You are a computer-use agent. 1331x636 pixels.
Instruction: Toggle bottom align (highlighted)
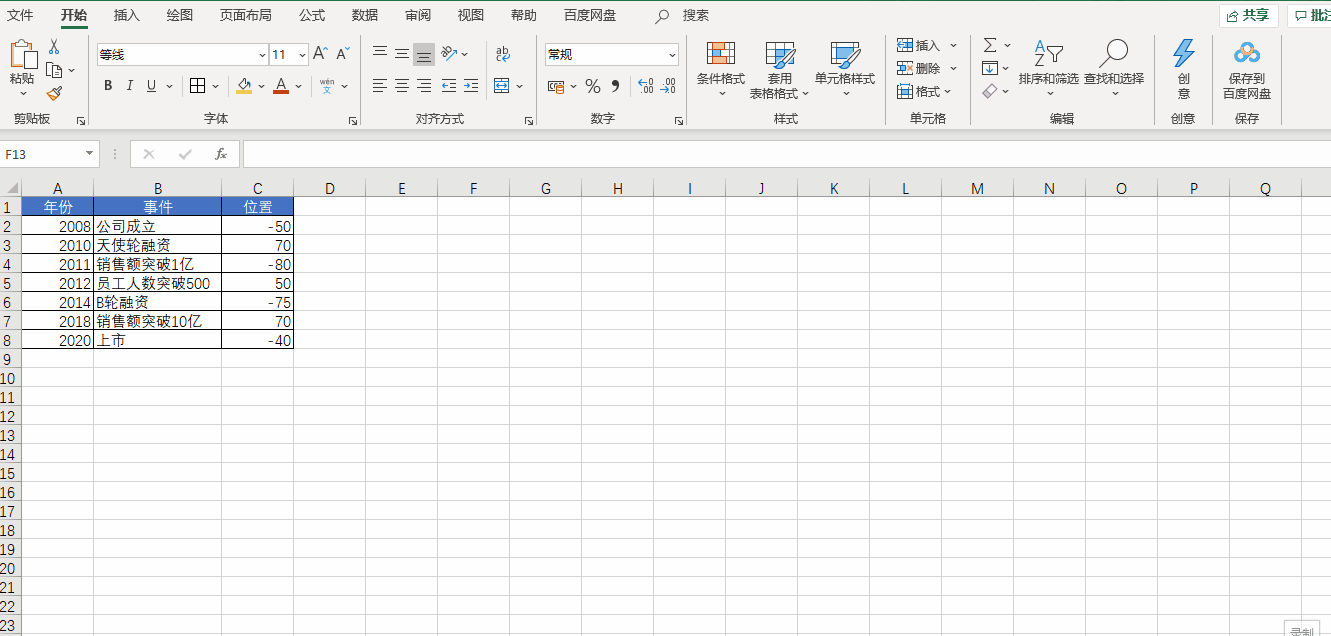[x=424, y=54]
